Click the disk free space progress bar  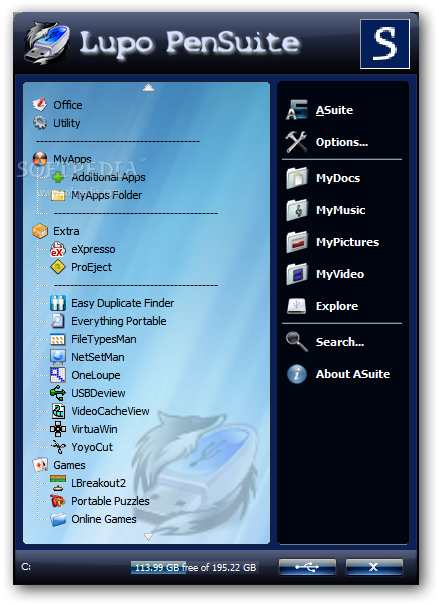(195, 568)
